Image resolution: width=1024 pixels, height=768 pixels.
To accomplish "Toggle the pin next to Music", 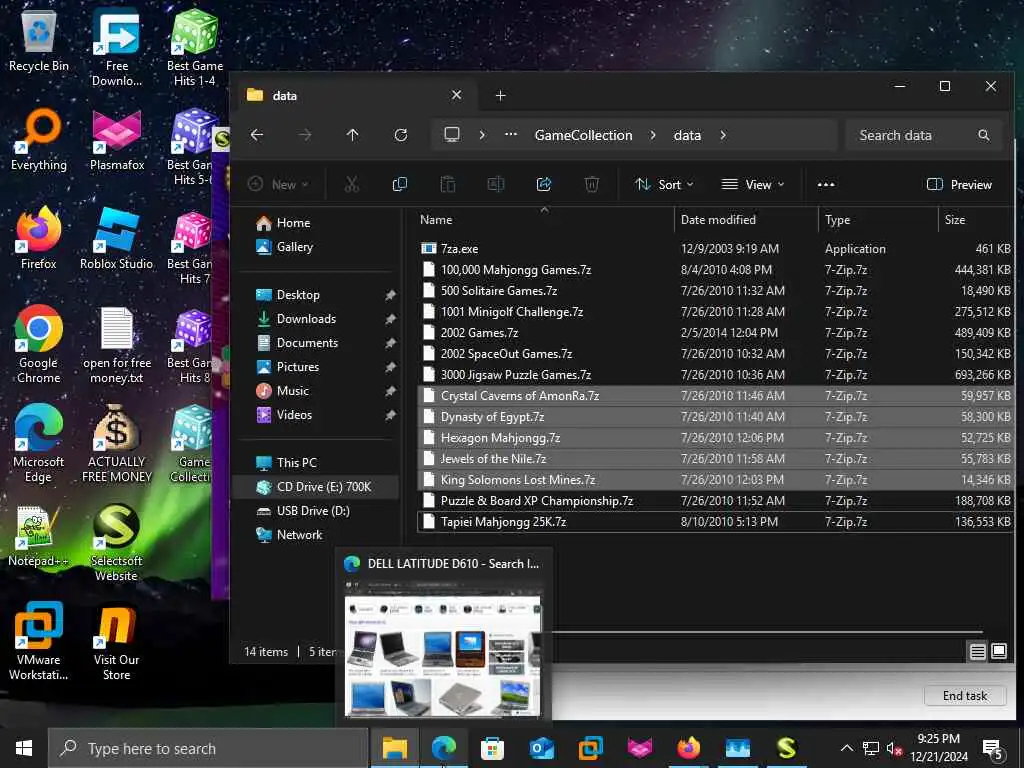I will click(390, 391).
